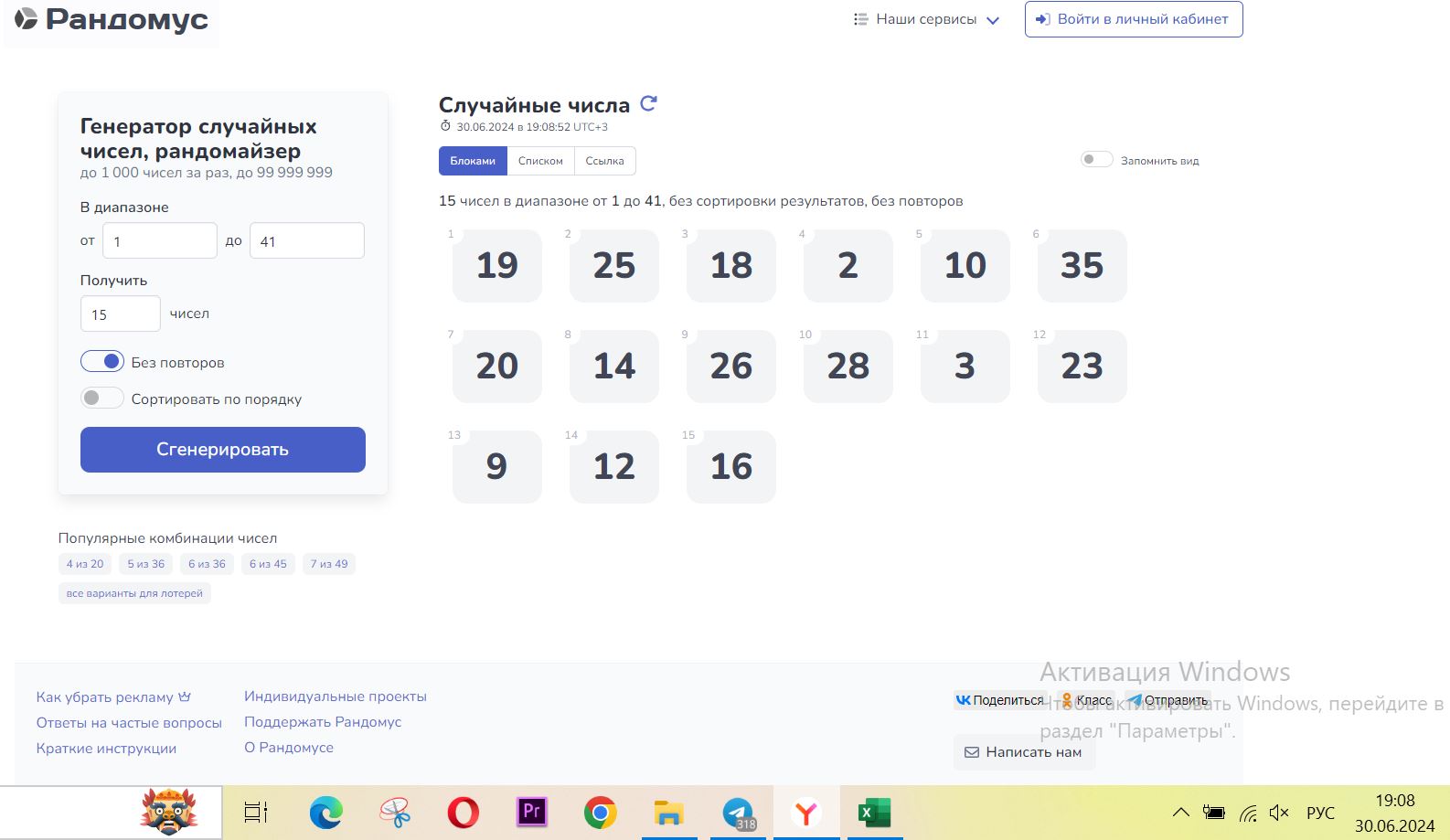Viewport: 1450px width, 840px height.
Task: Open the О Рандомусе link
Action: click(289, 748)
